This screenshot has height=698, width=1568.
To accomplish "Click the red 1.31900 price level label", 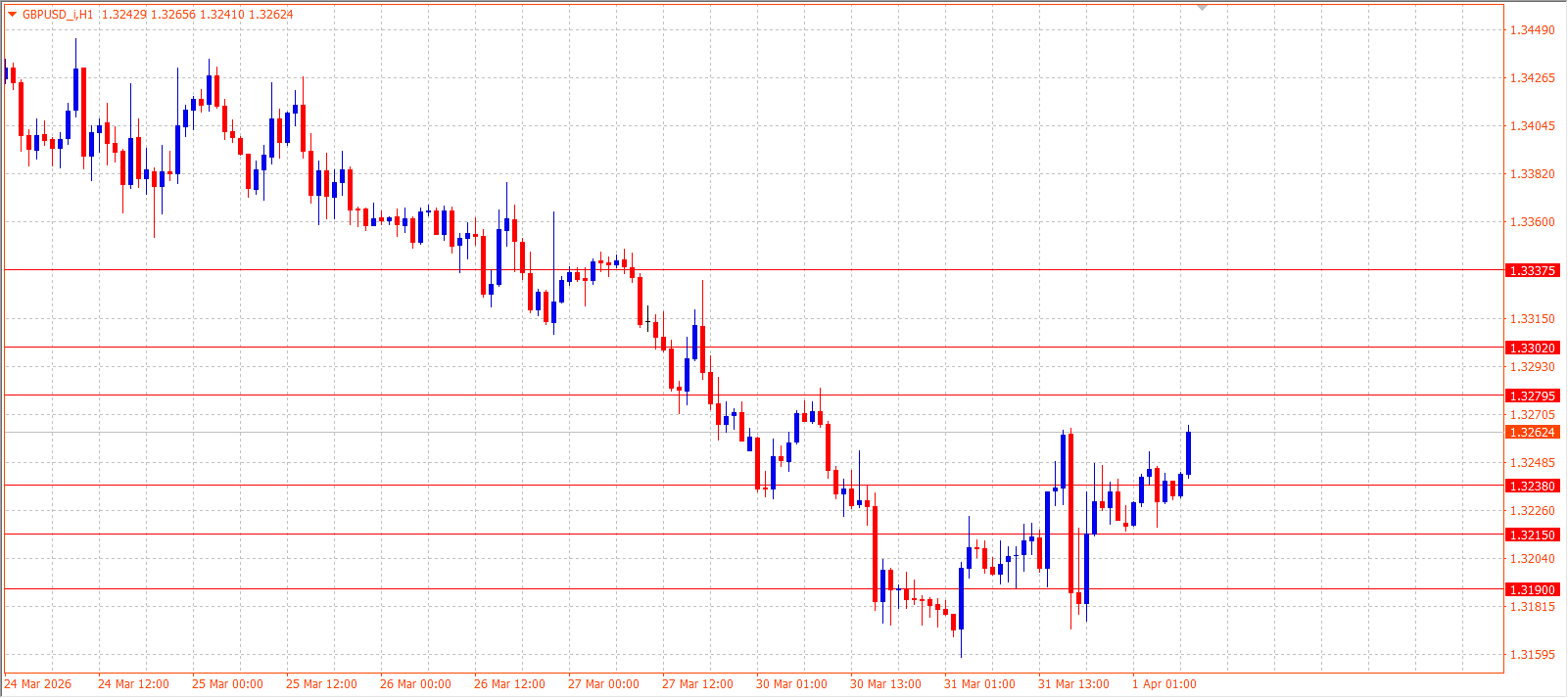I will [x=1532, y=589].
